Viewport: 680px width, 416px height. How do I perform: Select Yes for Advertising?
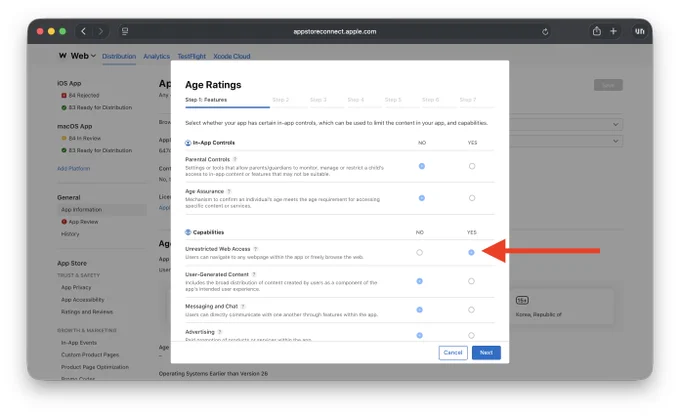[471, 335]
